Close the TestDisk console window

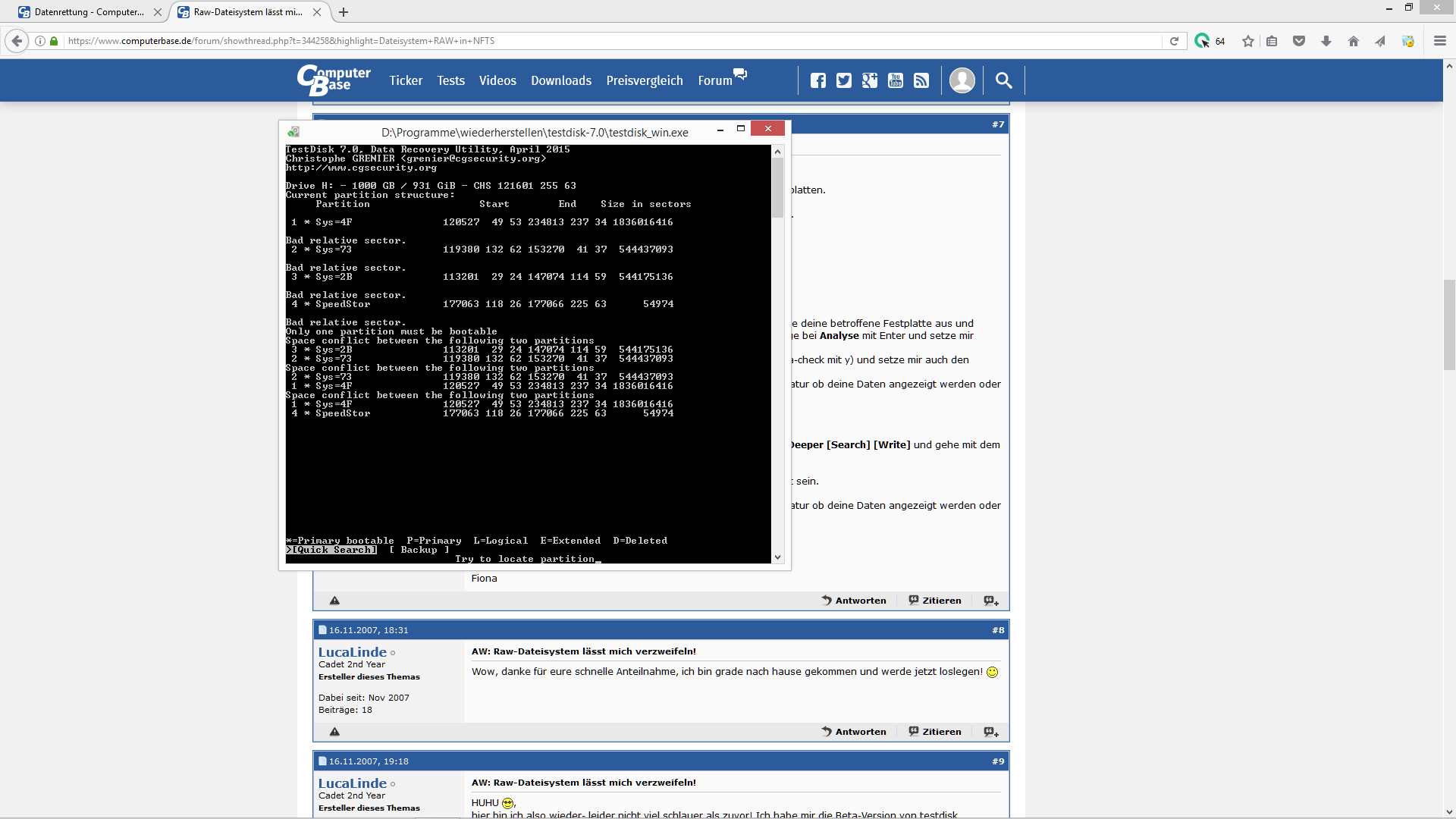coord(767,129)
